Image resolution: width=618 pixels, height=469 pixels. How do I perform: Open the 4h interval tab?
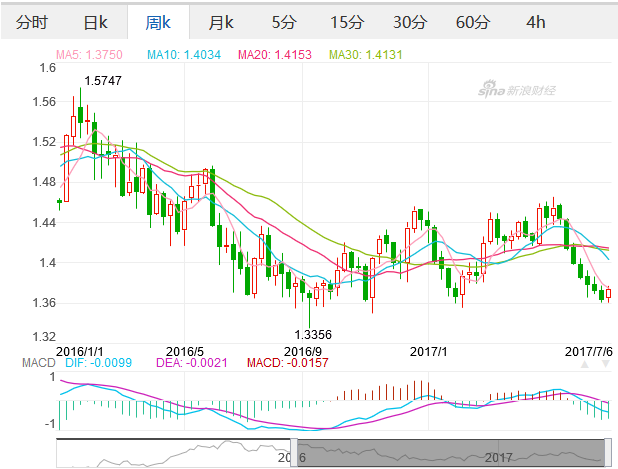(x=536, y=22)
